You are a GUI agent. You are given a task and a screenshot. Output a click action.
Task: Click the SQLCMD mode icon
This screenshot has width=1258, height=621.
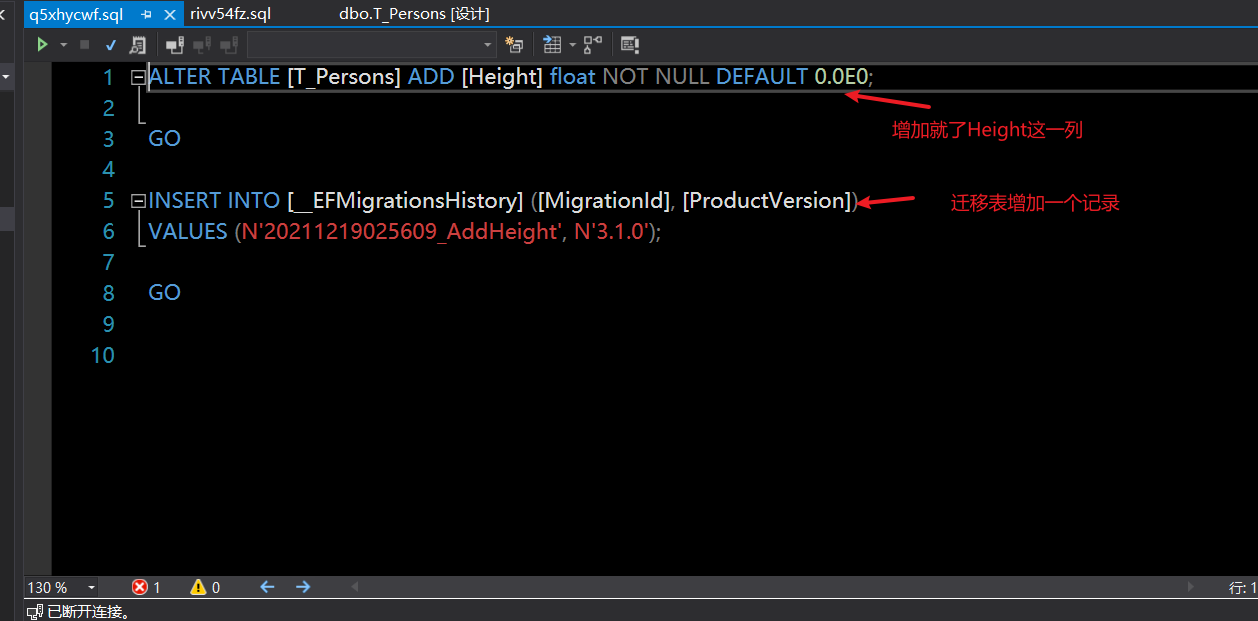pos(629,45)
